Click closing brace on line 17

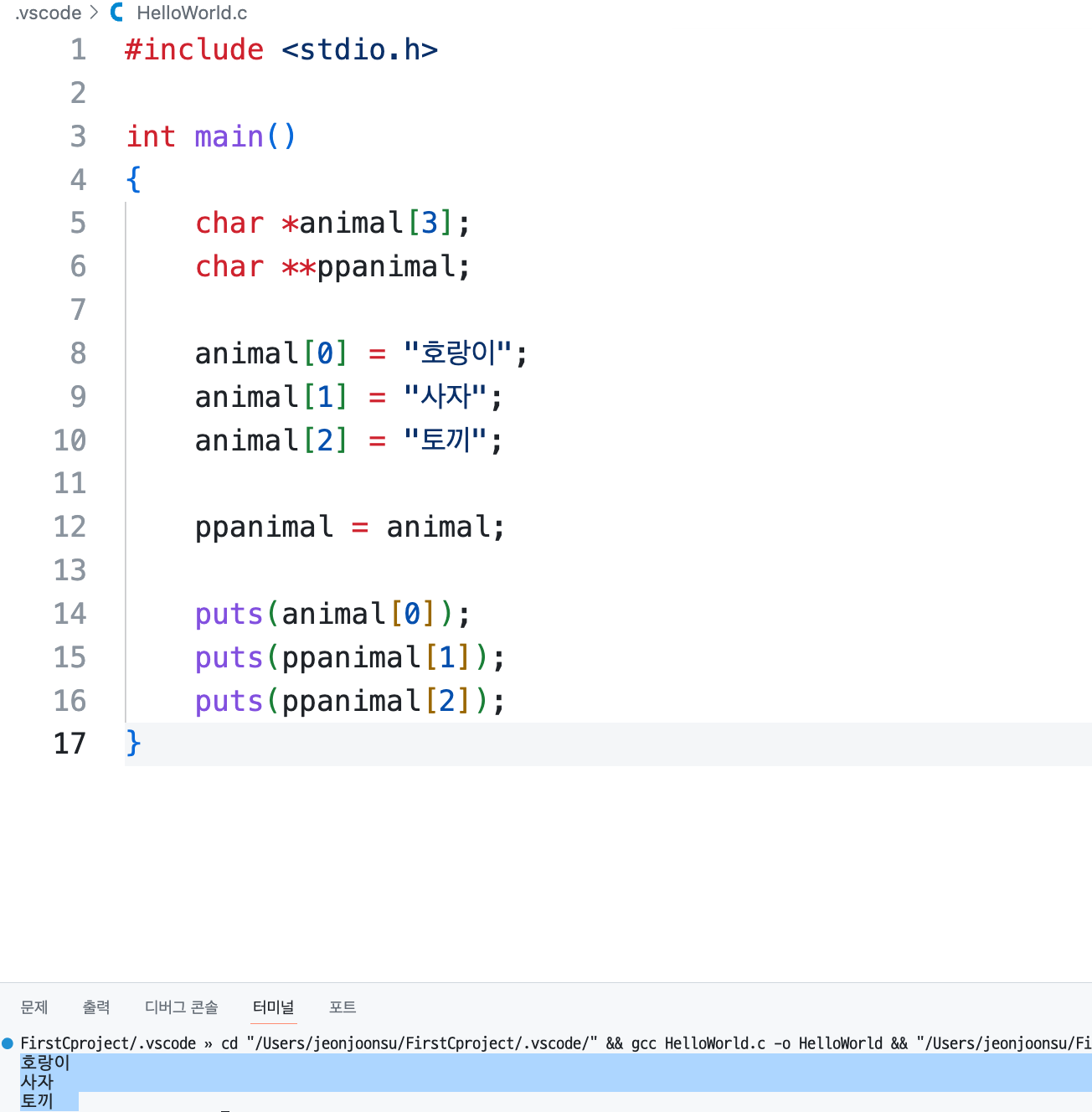click(x=133, y=744)
